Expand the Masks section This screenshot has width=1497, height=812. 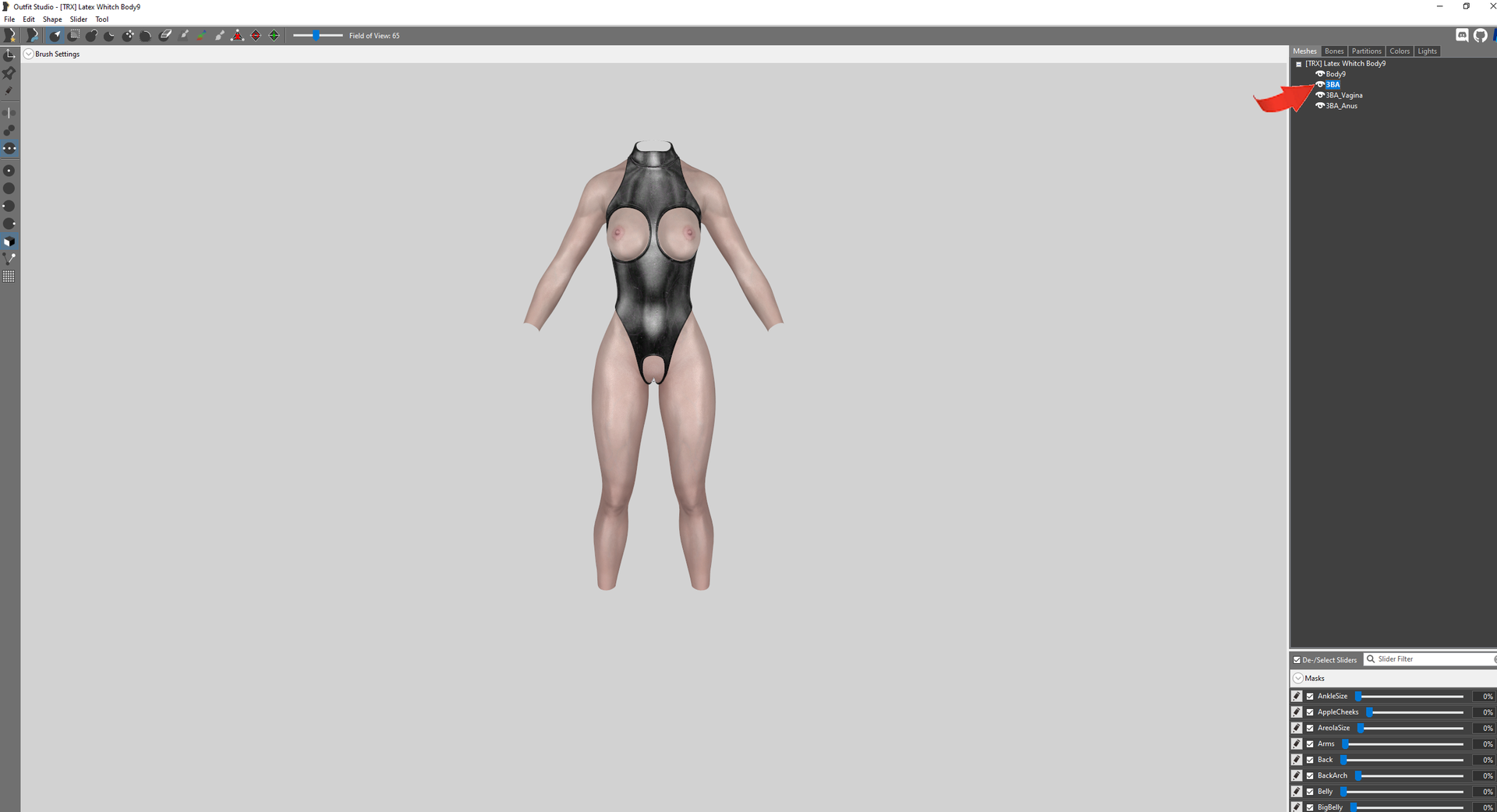(x=1298, y=679)
